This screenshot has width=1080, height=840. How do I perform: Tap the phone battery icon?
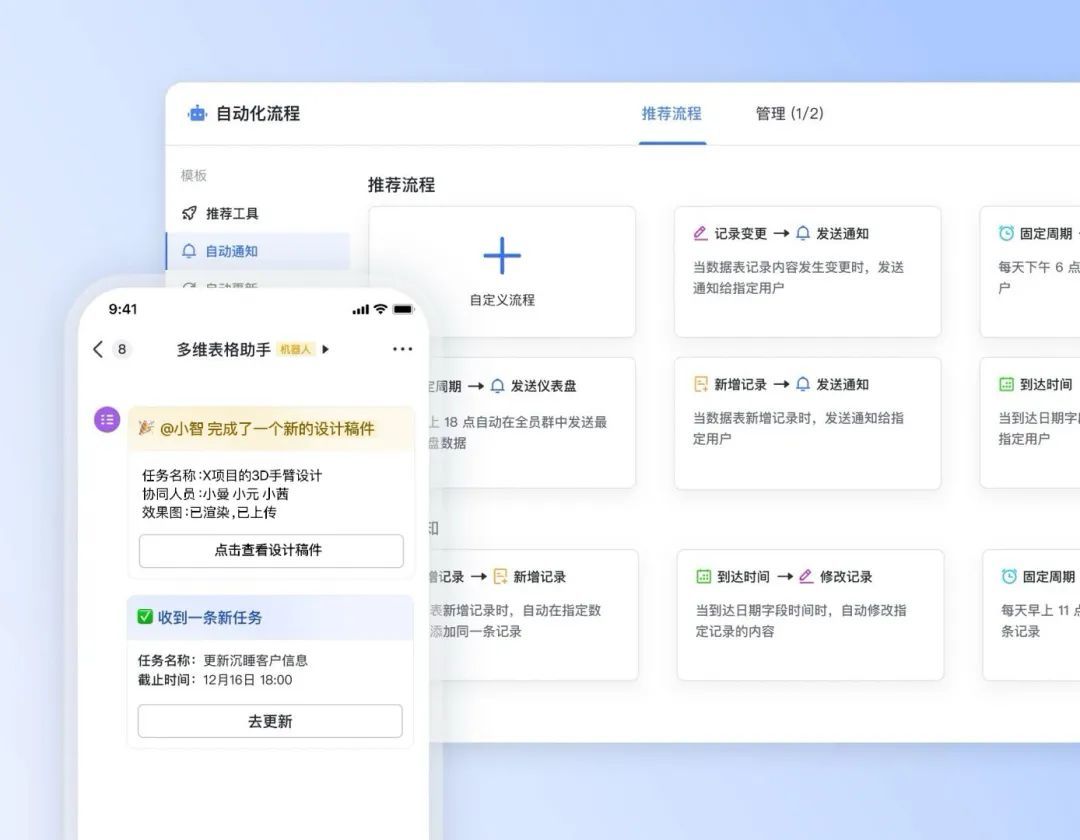403,309
